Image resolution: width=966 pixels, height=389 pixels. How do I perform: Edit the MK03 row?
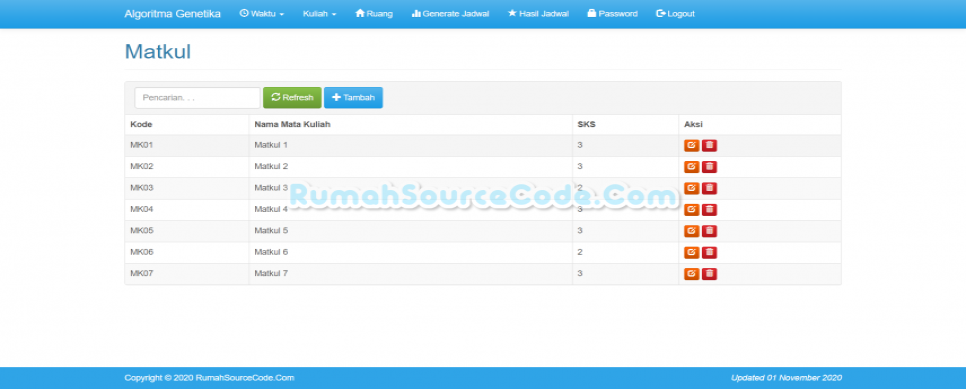point(691,188)
